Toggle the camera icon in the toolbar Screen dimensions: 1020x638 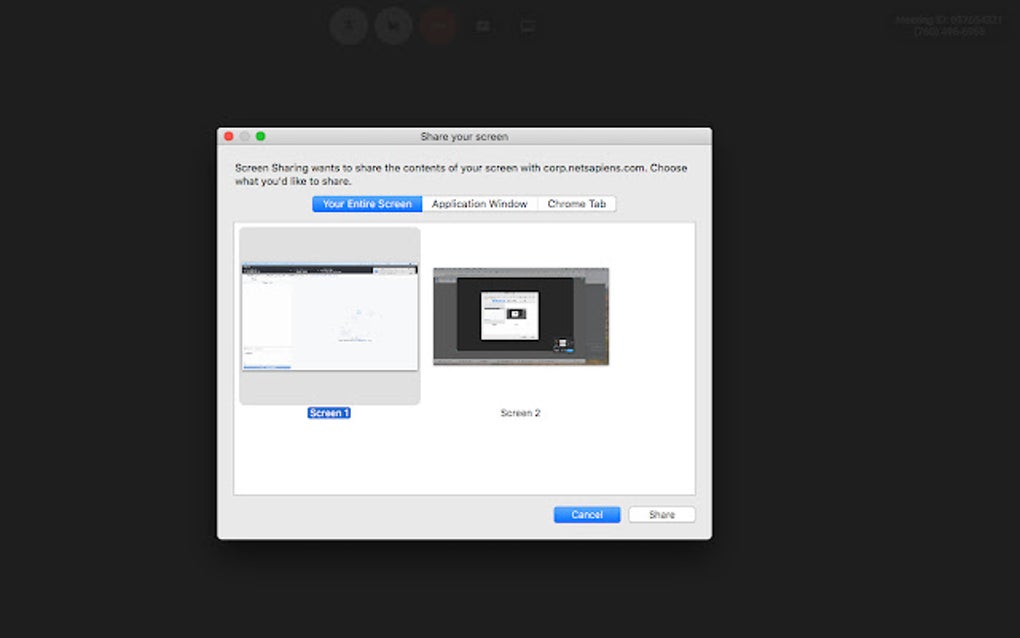(392, 25)
